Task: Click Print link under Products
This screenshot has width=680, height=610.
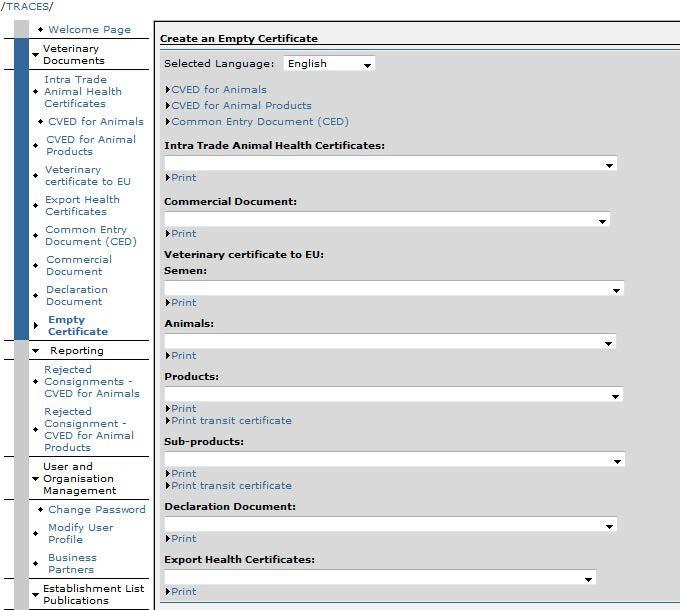Action: click(183, 408)
